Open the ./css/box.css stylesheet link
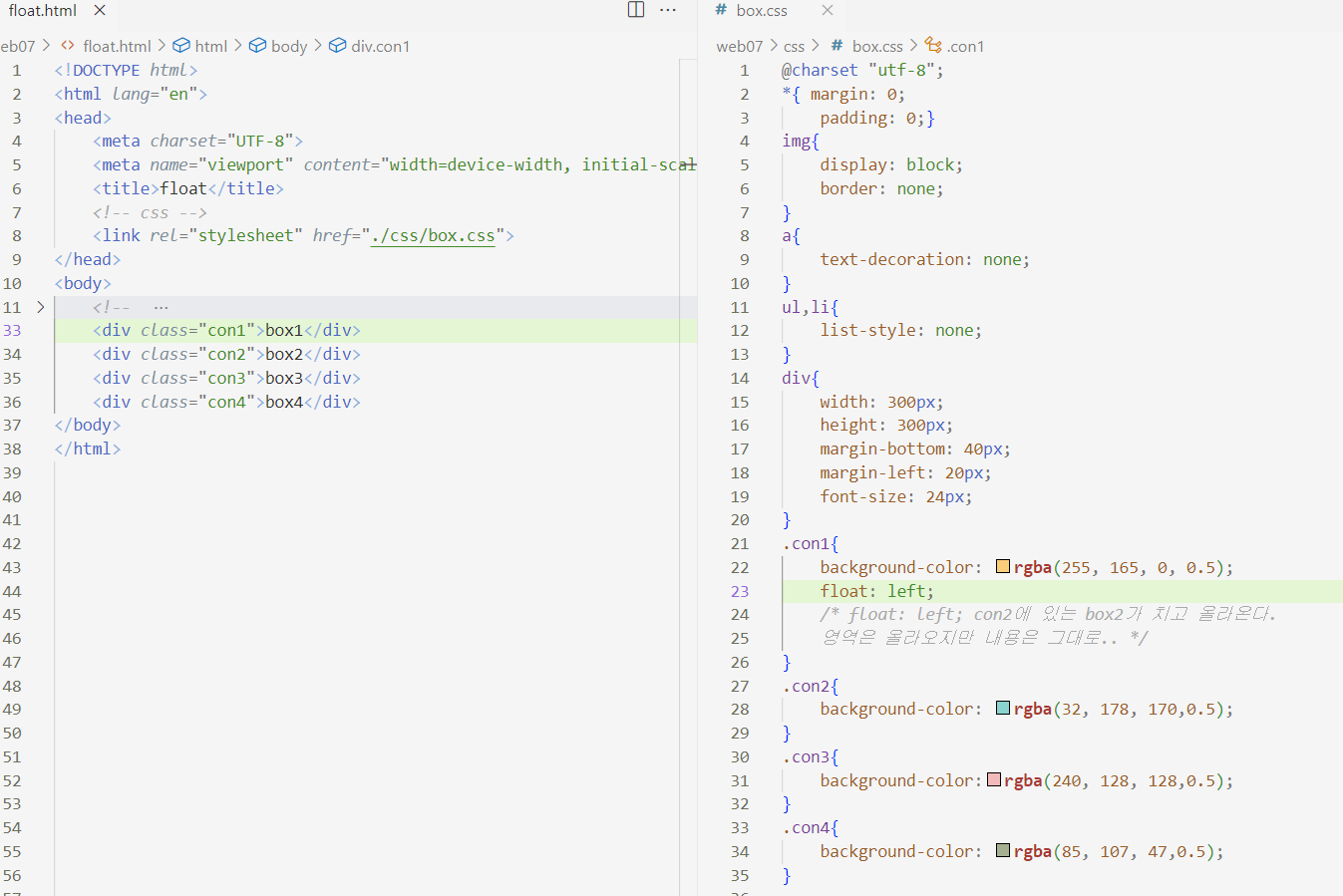Screen dimensions: 1343x896 coord(433,235)
